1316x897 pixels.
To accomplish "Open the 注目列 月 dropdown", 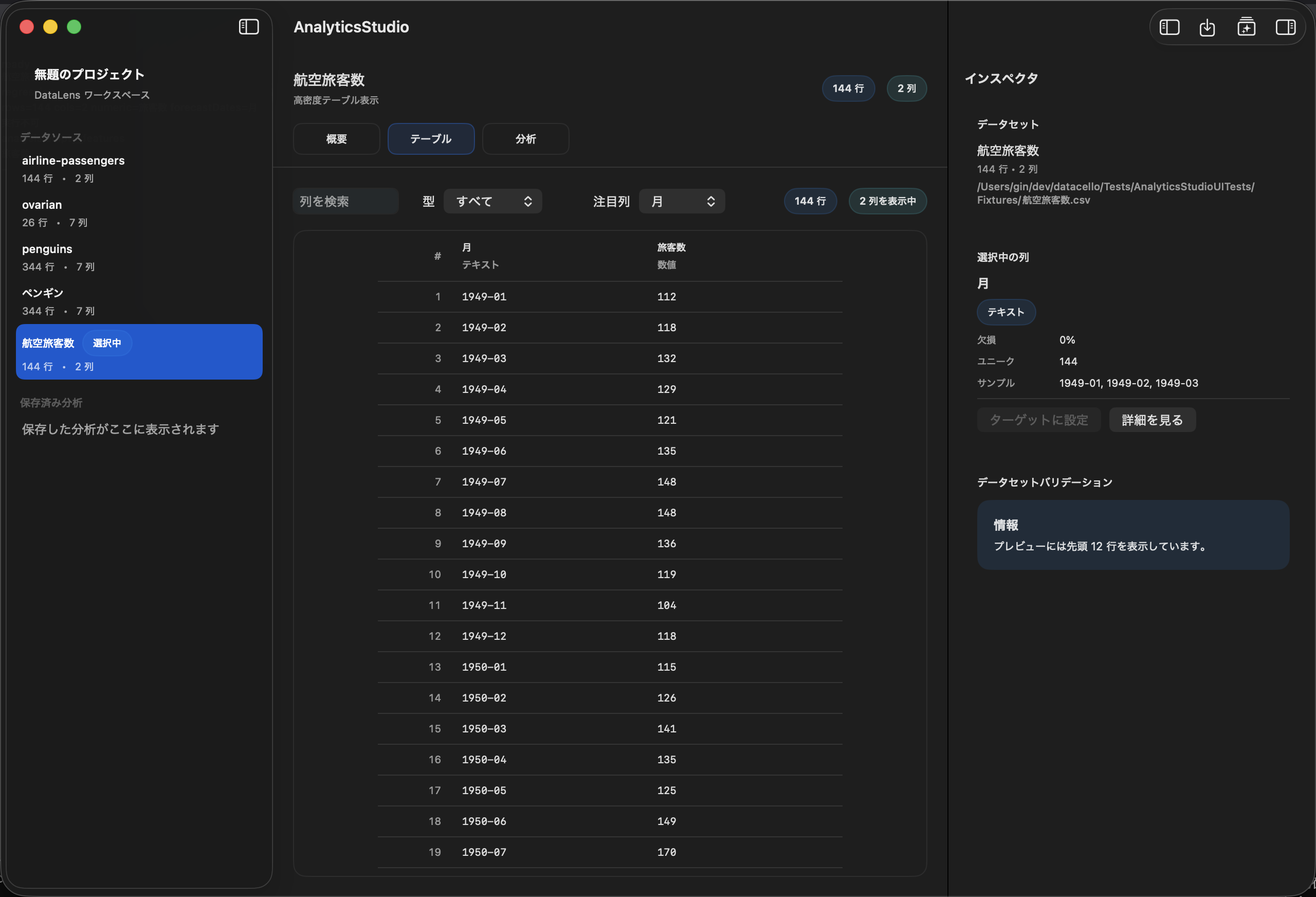I will click(682, 201).
